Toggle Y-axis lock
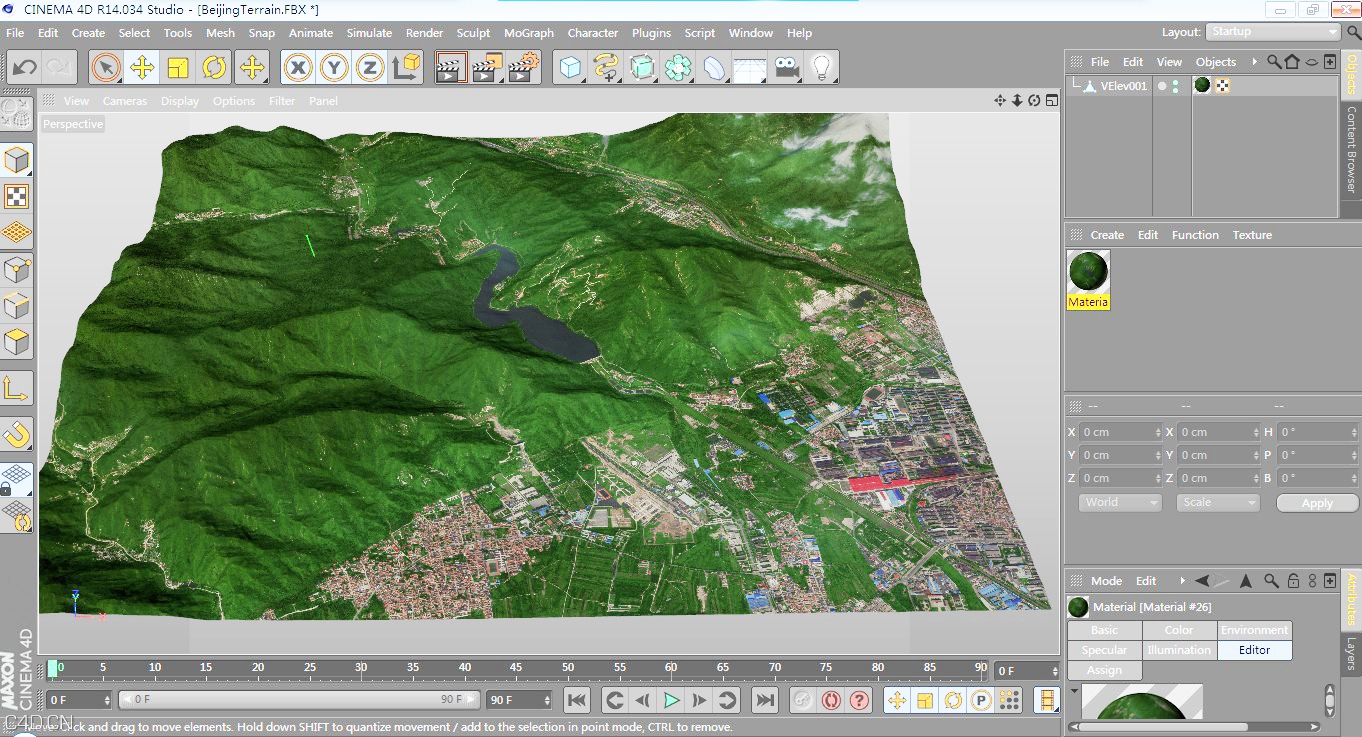 click(x=334, y=68)
